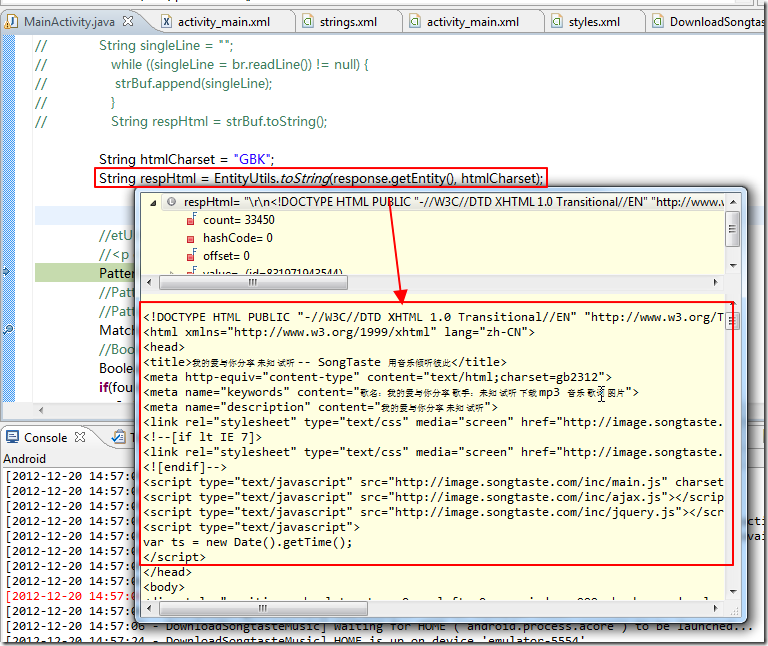768x646 pixels.
Task: Switch to the strings.xml tab
Action: (346, 21)
